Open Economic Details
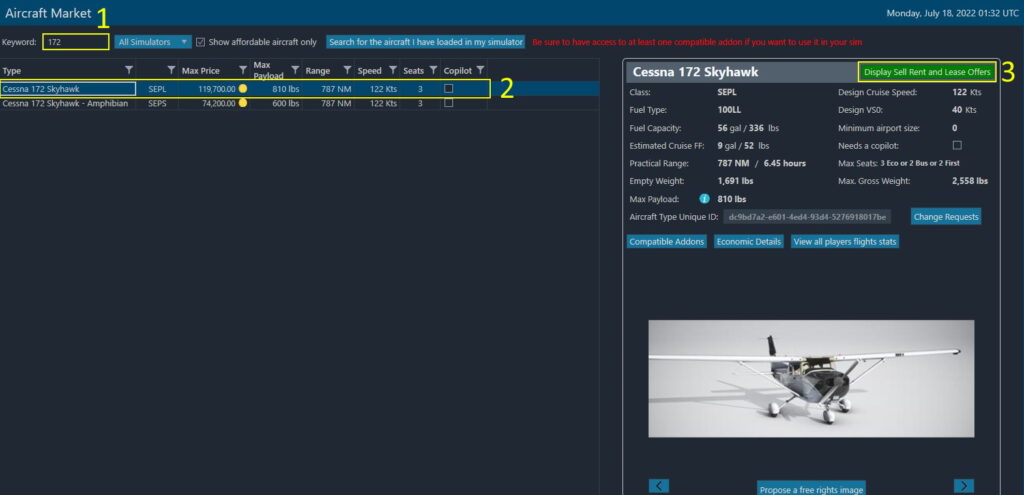 [748, 242]
